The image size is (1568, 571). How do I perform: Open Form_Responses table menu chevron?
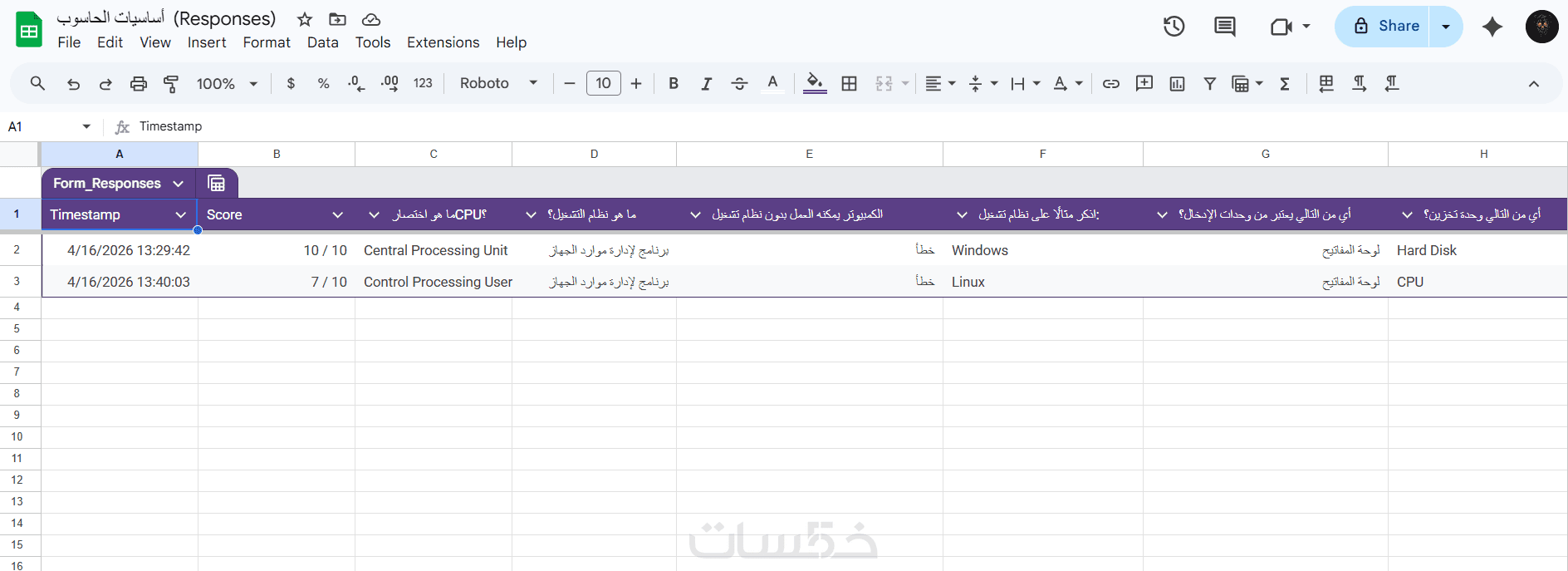click(178, 184)
